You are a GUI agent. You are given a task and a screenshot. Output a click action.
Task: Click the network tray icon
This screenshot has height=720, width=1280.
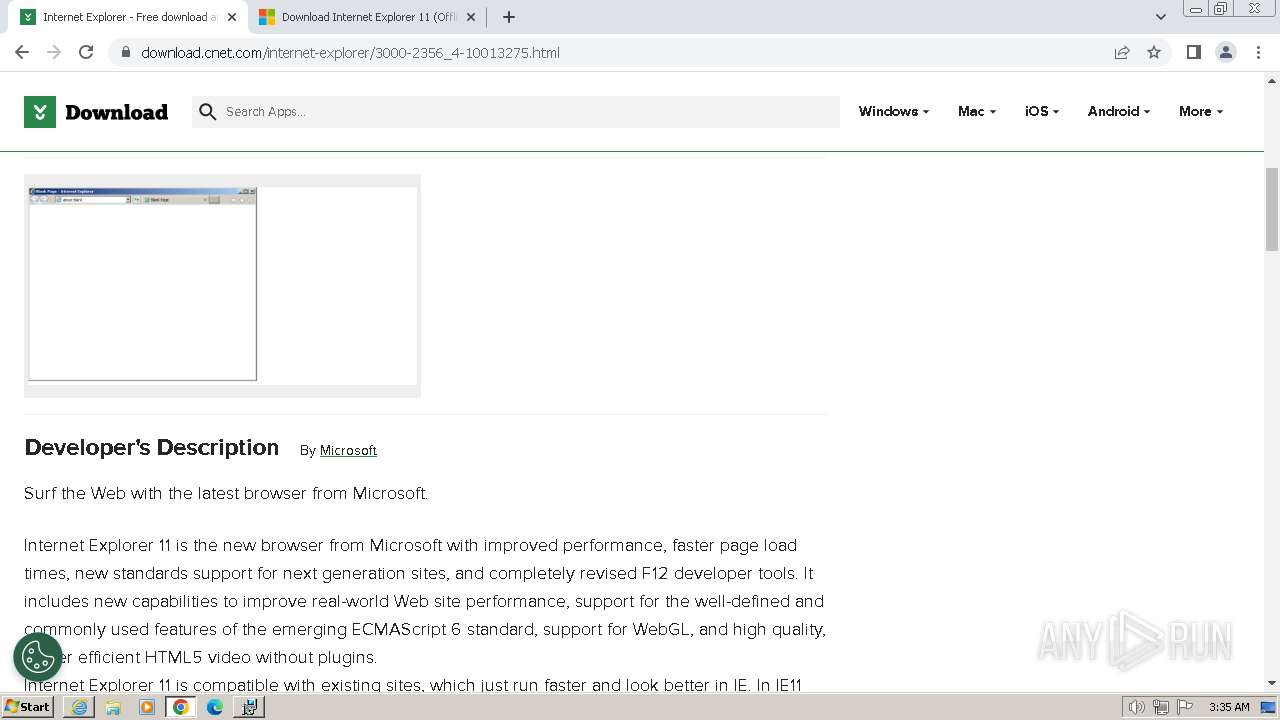click(x=1161, y=707)
